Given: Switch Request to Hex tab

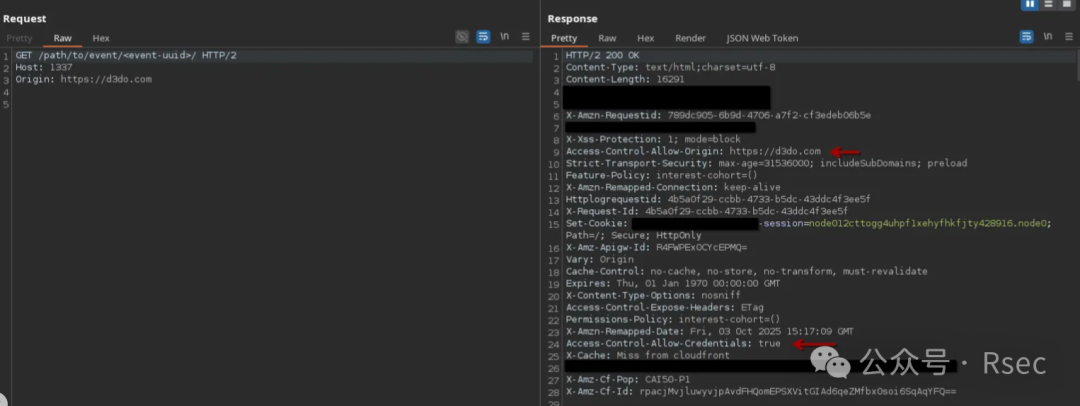Looking at the screenshot, I should [101, 38].
